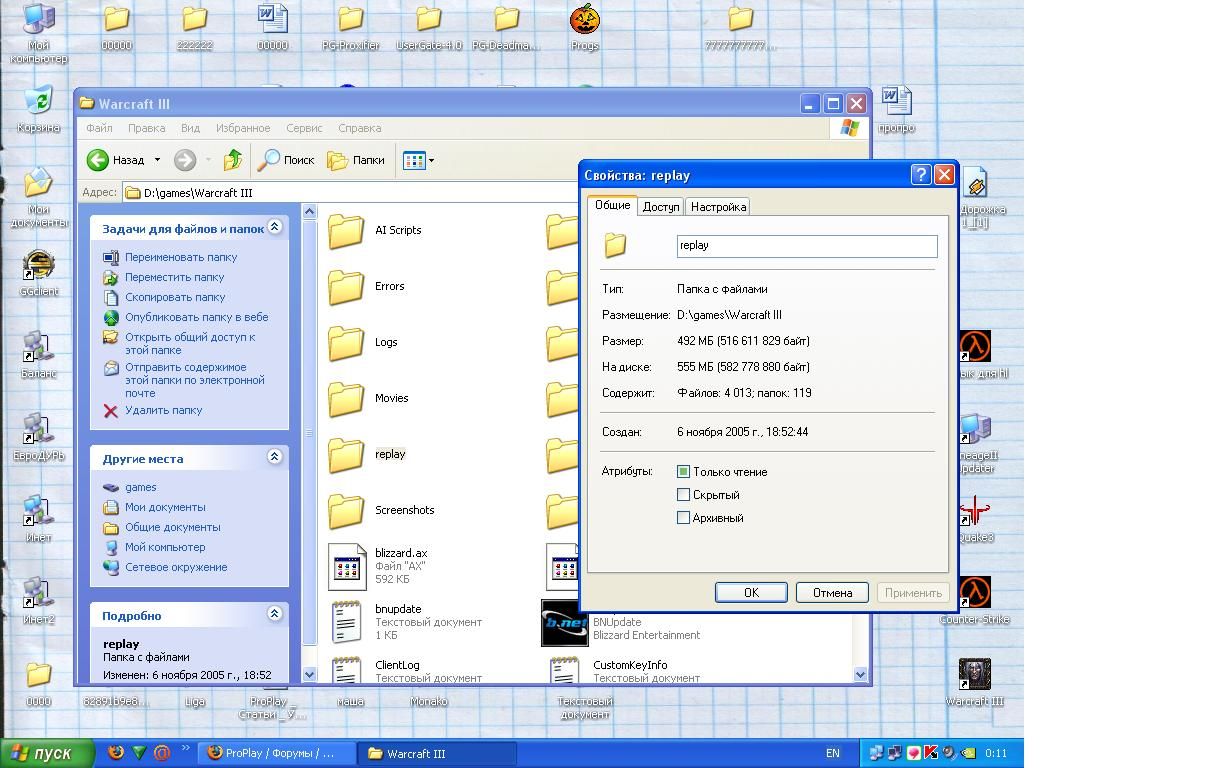Click Переименовать папку link
The height and width of the screenshot is (768, 1209).
point(180,257)
